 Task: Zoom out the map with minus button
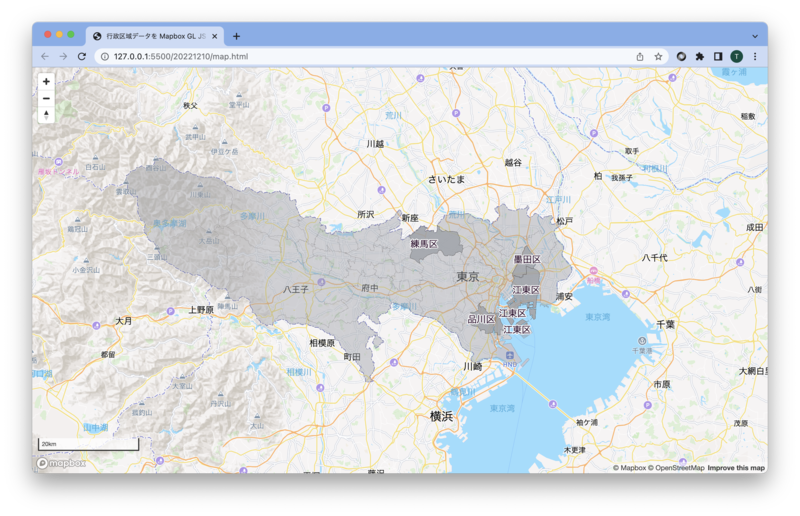tap(46, 98)
